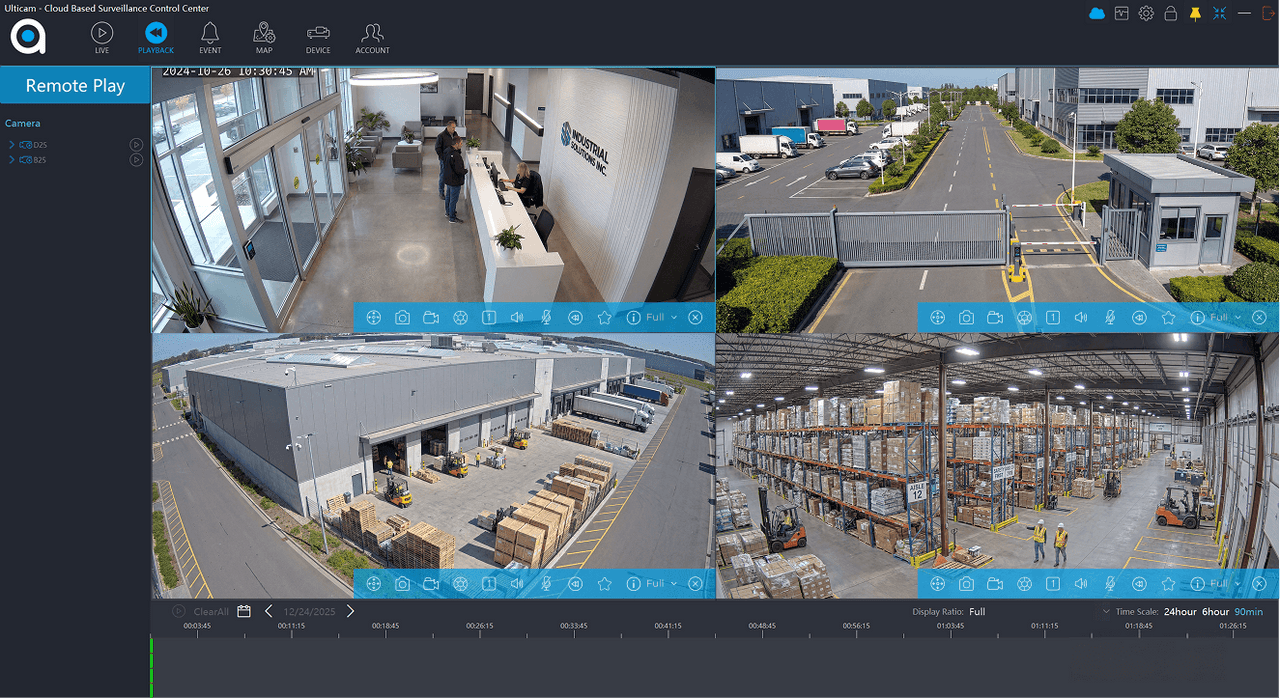
Task: Click the yellow pin icon in title bar
Action: [x=1195, y=13]
